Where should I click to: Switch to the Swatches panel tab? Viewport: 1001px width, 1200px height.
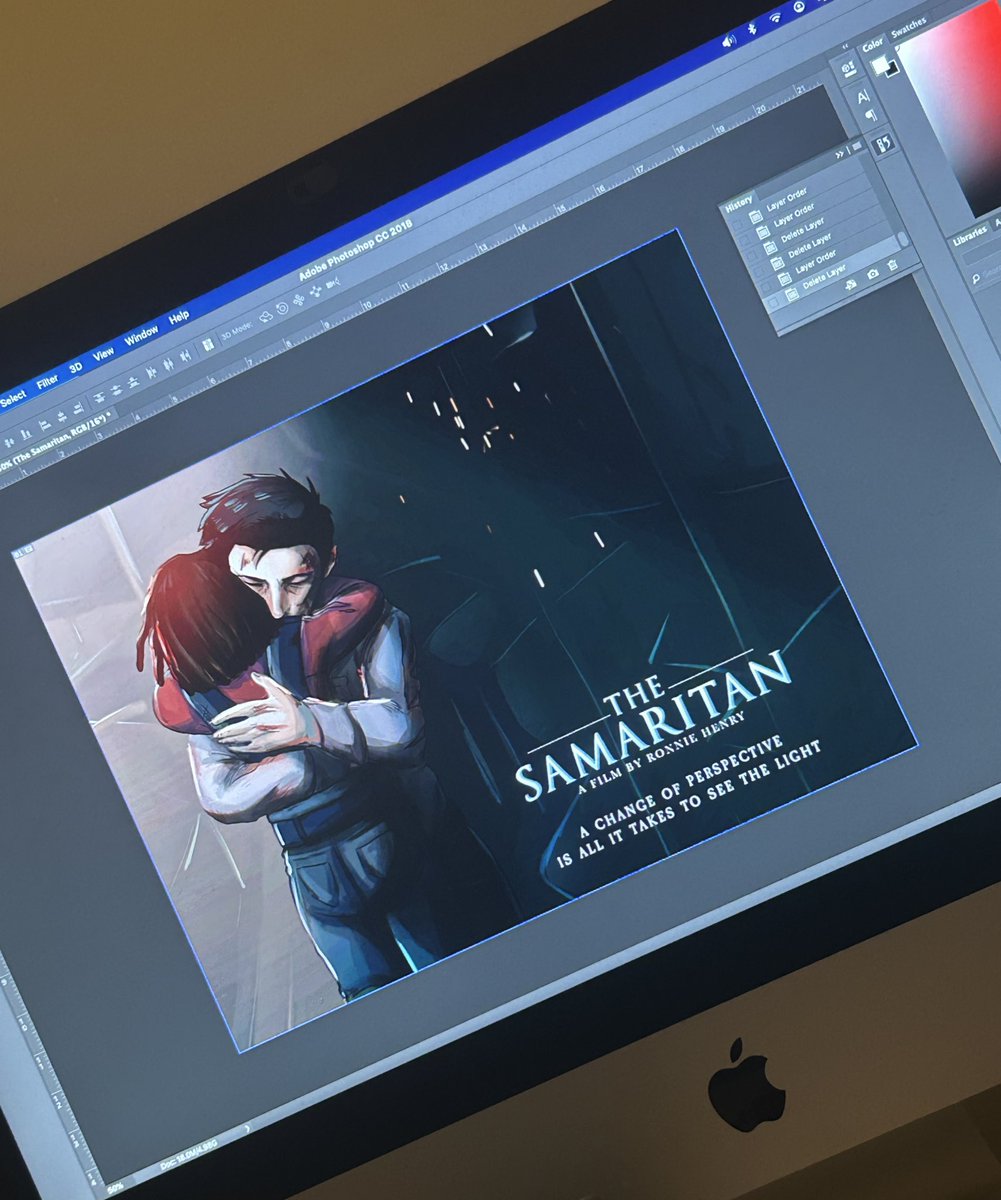click(909, 27)
